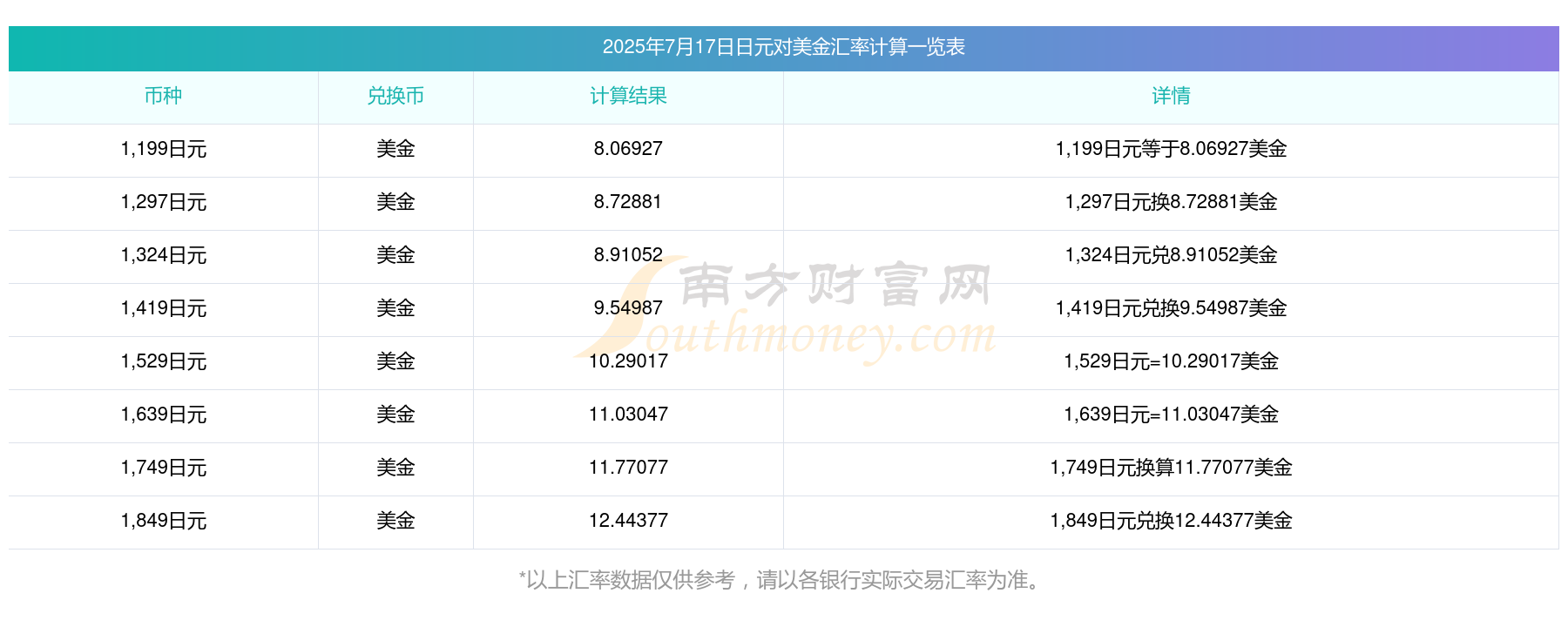Select the 1,849日元 cell
Image resolution: width=1568 pixels, height=627 pixels.
[163, 521]
